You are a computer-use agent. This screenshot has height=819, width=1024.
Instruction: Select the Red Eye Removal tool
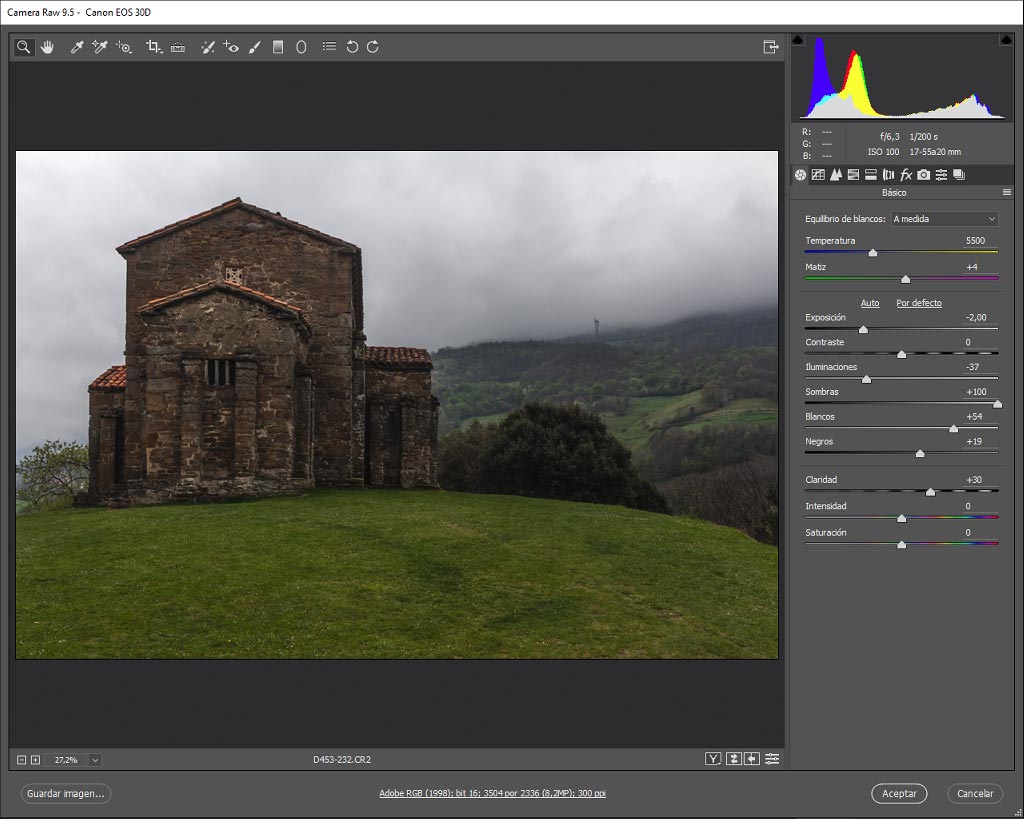(231, 47)
